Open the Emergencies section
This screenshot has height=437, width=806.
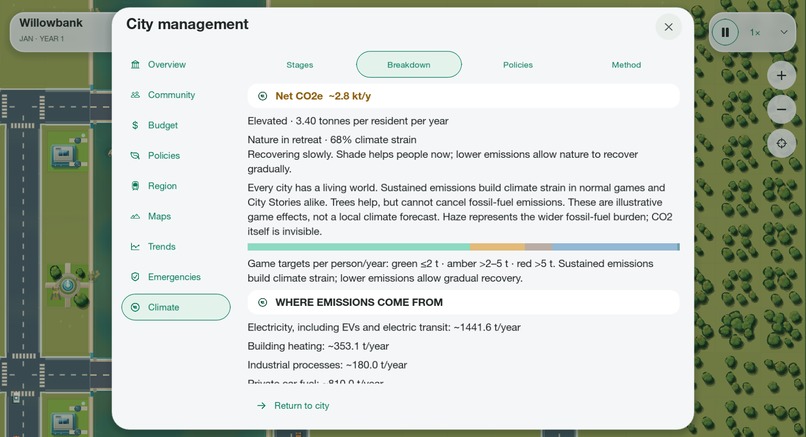click(176, 277)
